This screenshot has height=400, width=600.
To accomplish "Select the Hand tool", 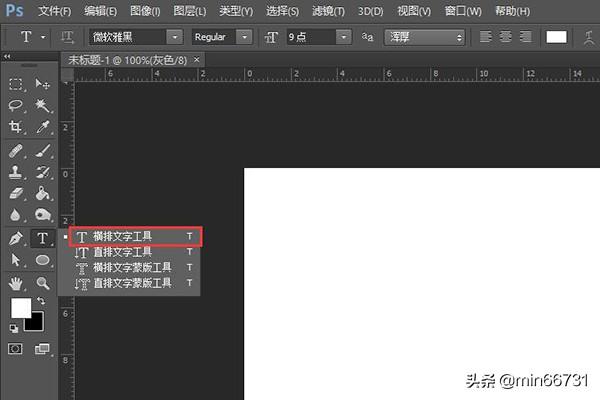I will pos(15,284).
